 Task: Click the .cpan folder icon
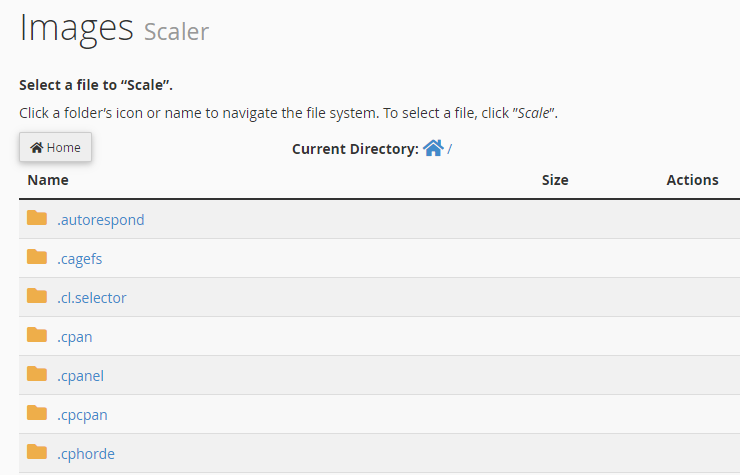(37, 335)
